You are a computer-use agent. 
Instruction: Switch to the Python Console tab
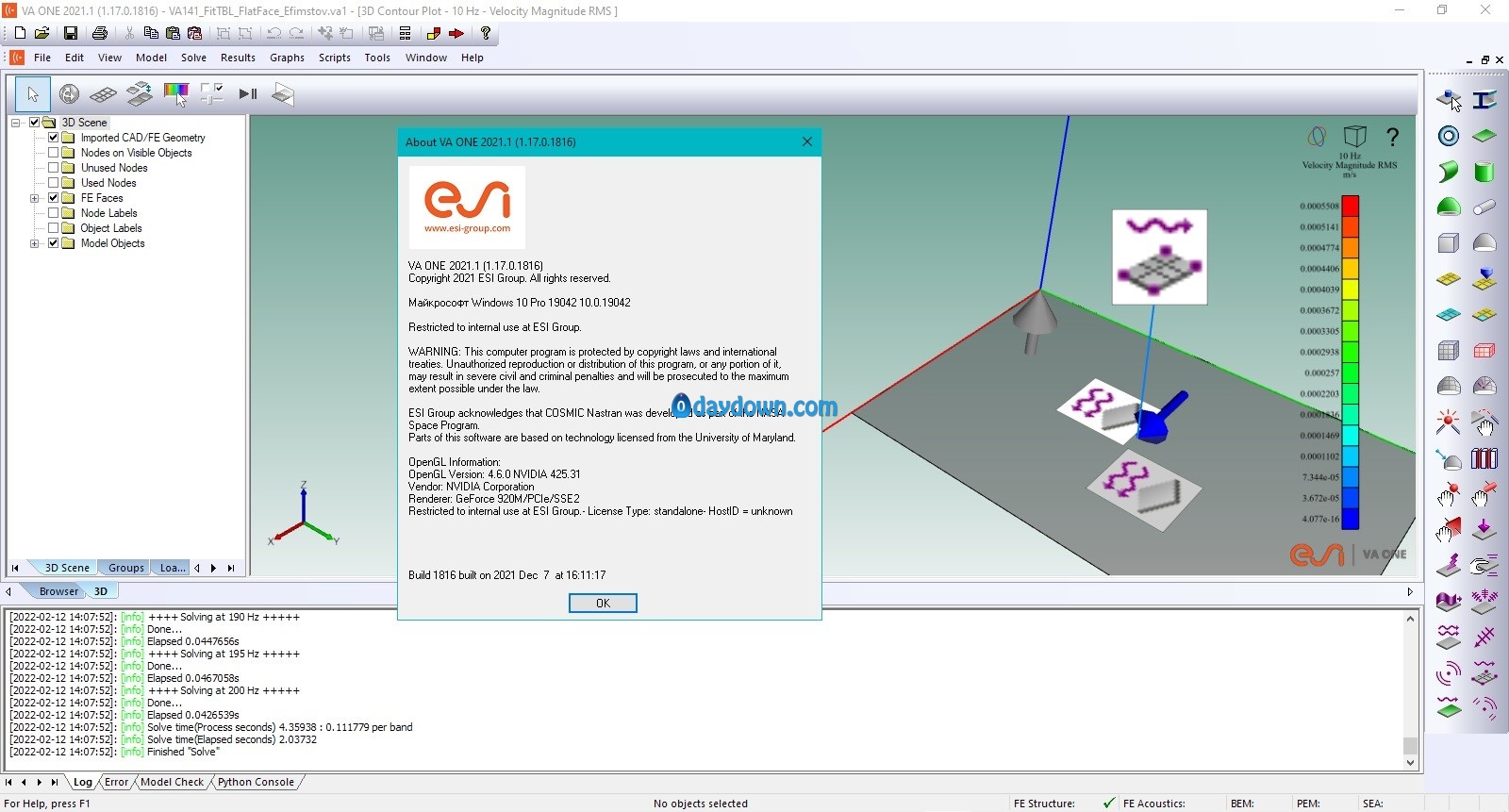(256, 782)
